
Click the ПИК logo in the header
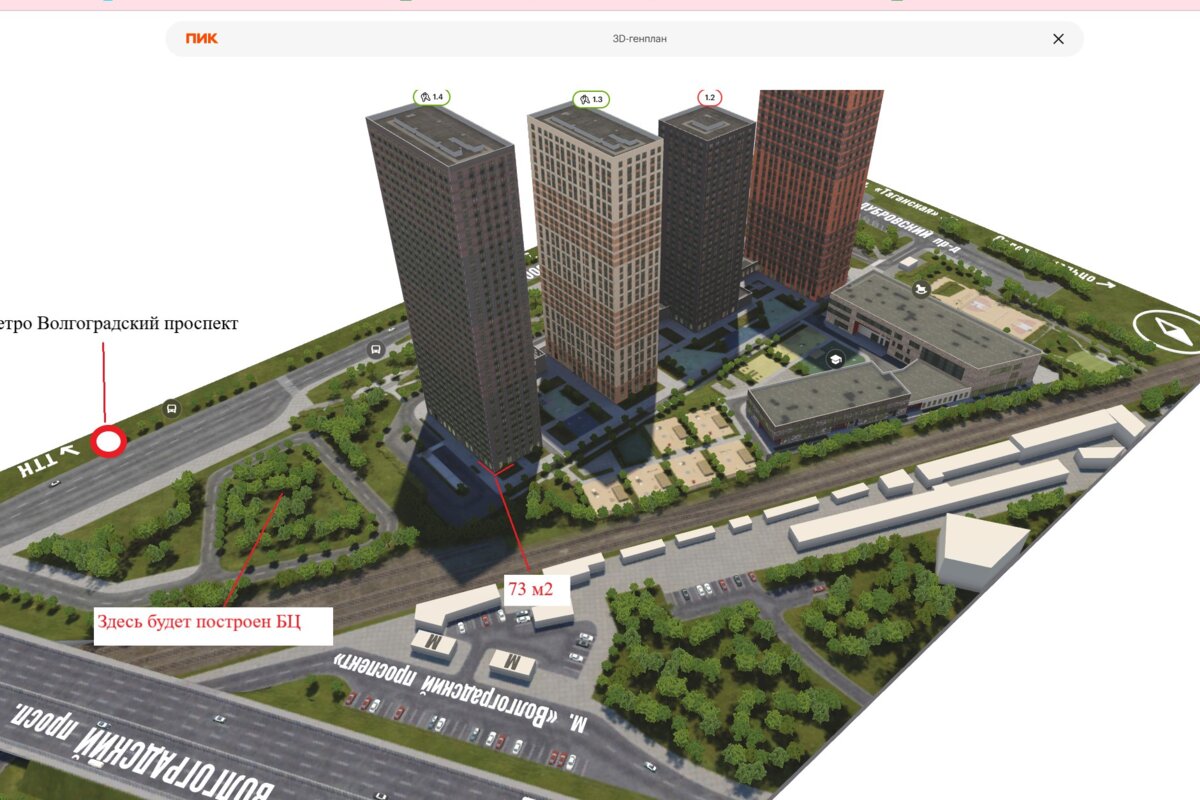pyautogui.click(x=201, y=39)
